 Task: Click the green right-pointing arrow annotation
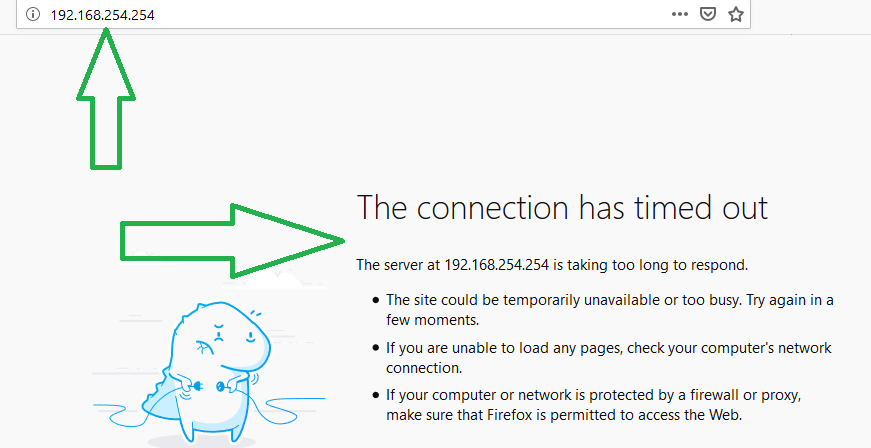tap(232, 241)
